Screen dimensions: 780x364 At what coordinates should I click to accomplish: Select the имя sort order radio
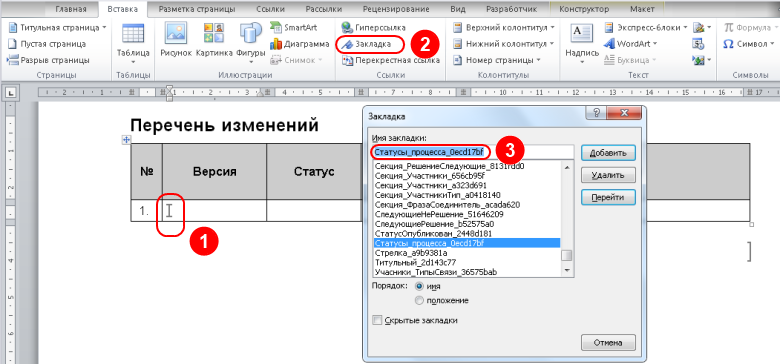coord(419,286)
